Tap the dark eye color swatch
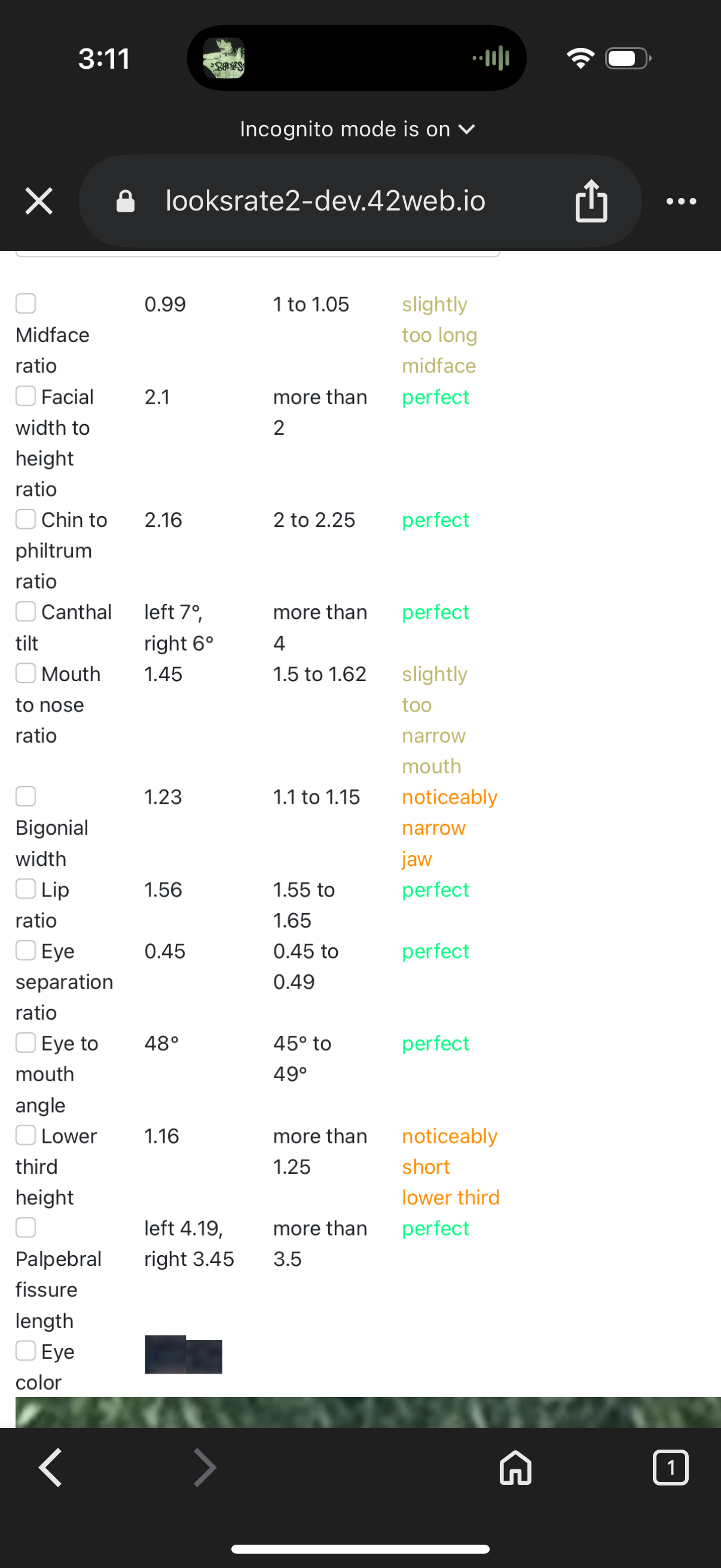721x1568 pixels. [x=183, y=1355]
